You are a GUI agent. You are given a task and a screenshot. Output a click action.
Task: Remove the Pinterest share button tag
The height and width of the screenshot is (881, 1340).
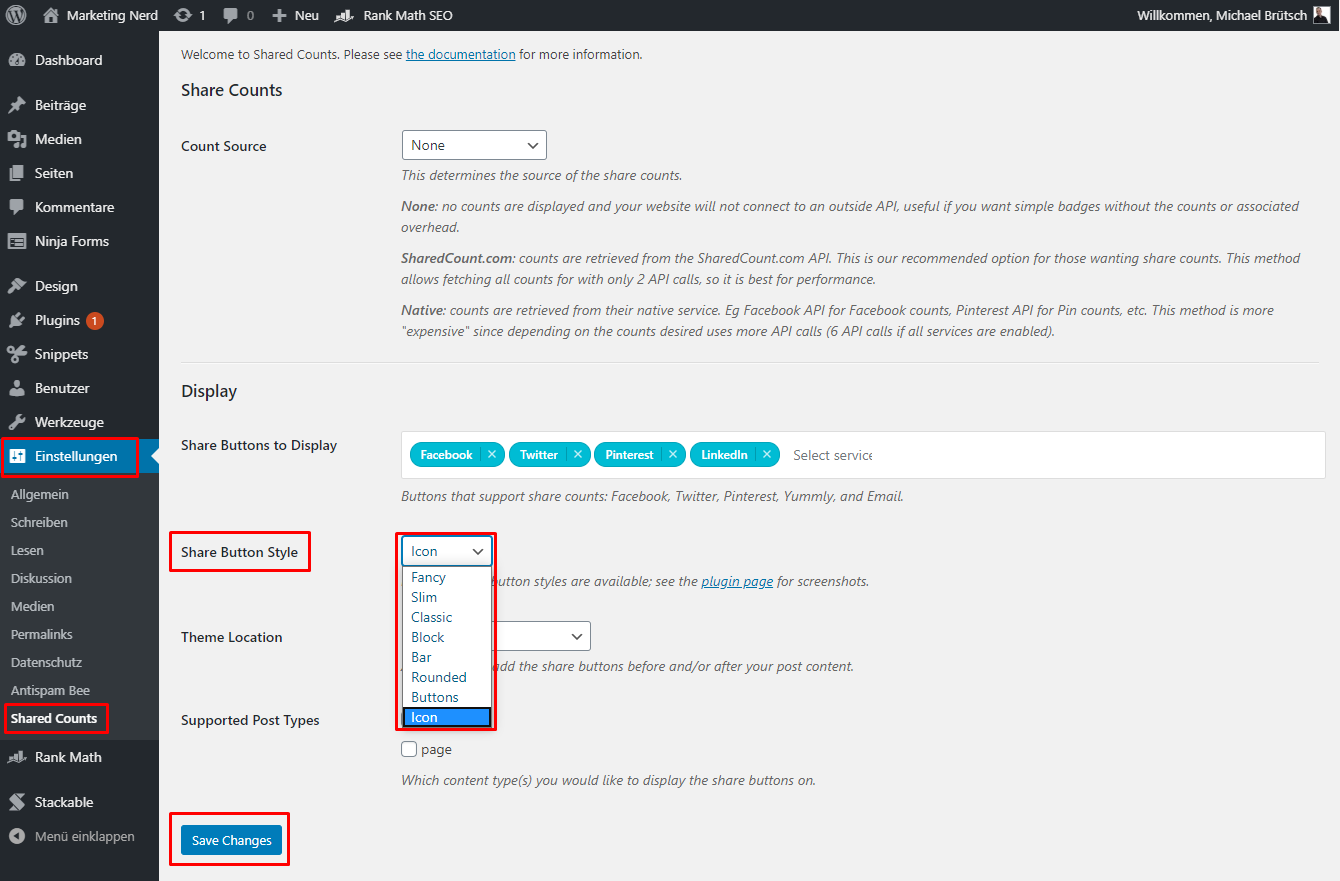tap(673, 454)
